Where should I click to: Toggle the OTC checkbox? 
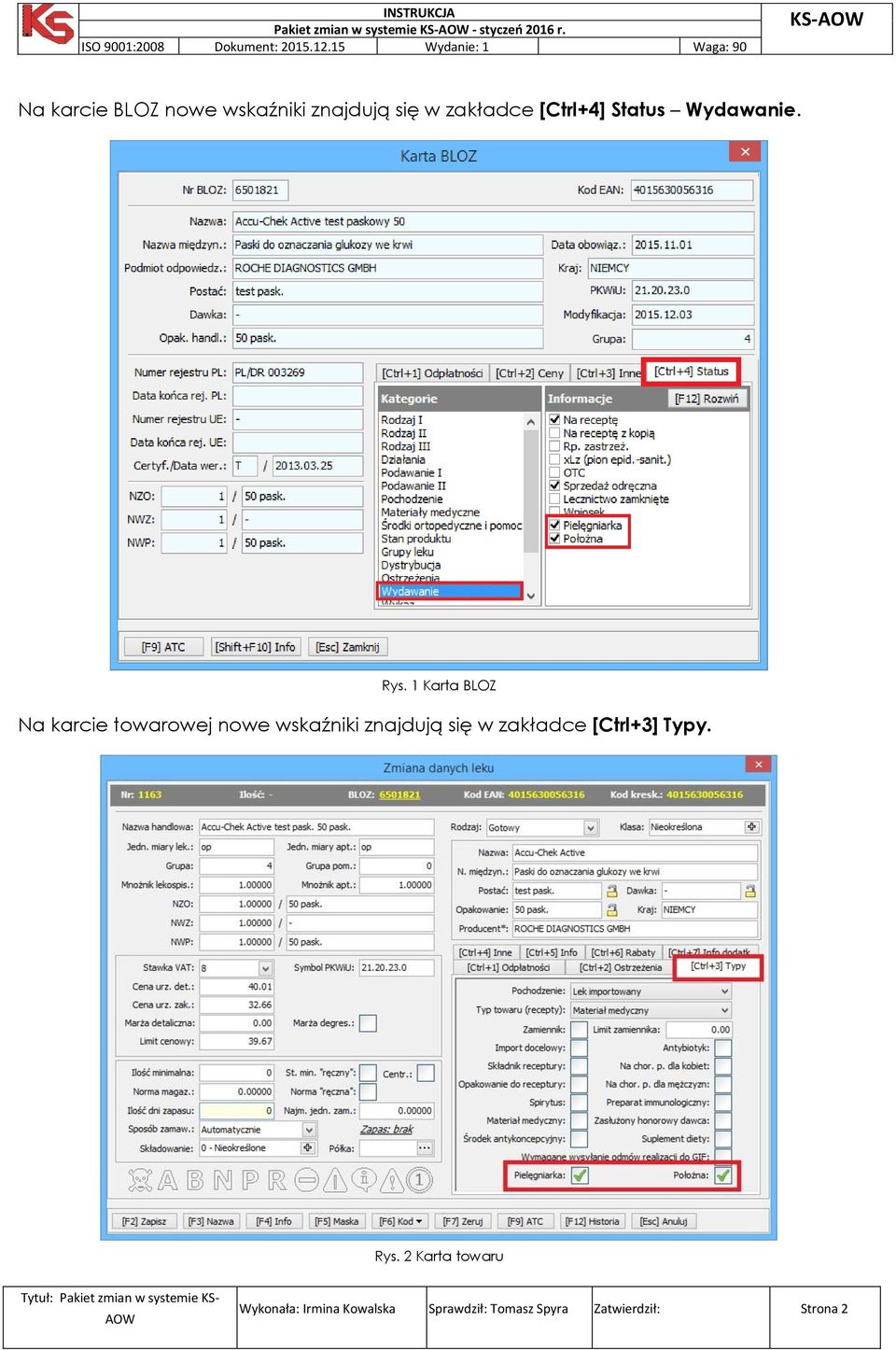click(554, 472)
